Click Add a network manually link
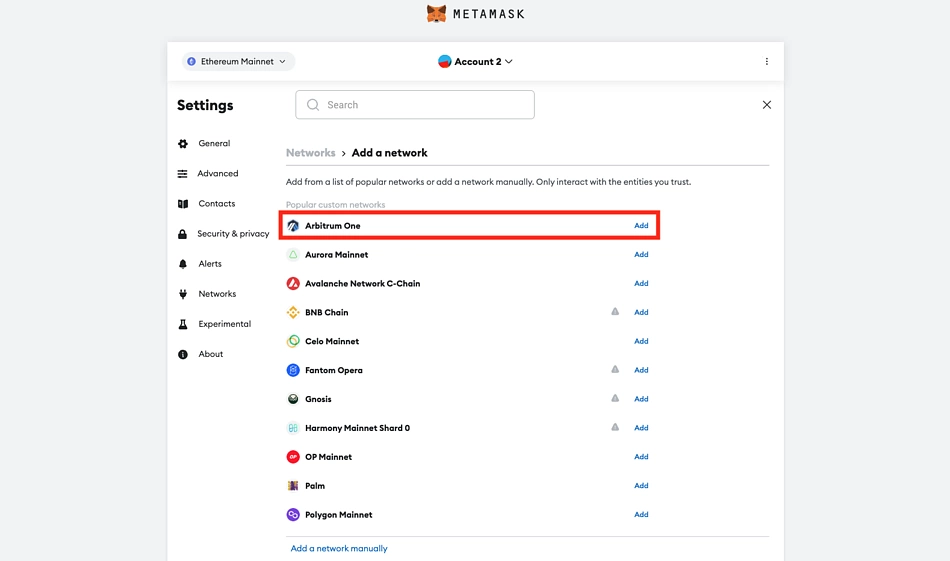This screenshot has height=561, width=950. click(339, 548)
